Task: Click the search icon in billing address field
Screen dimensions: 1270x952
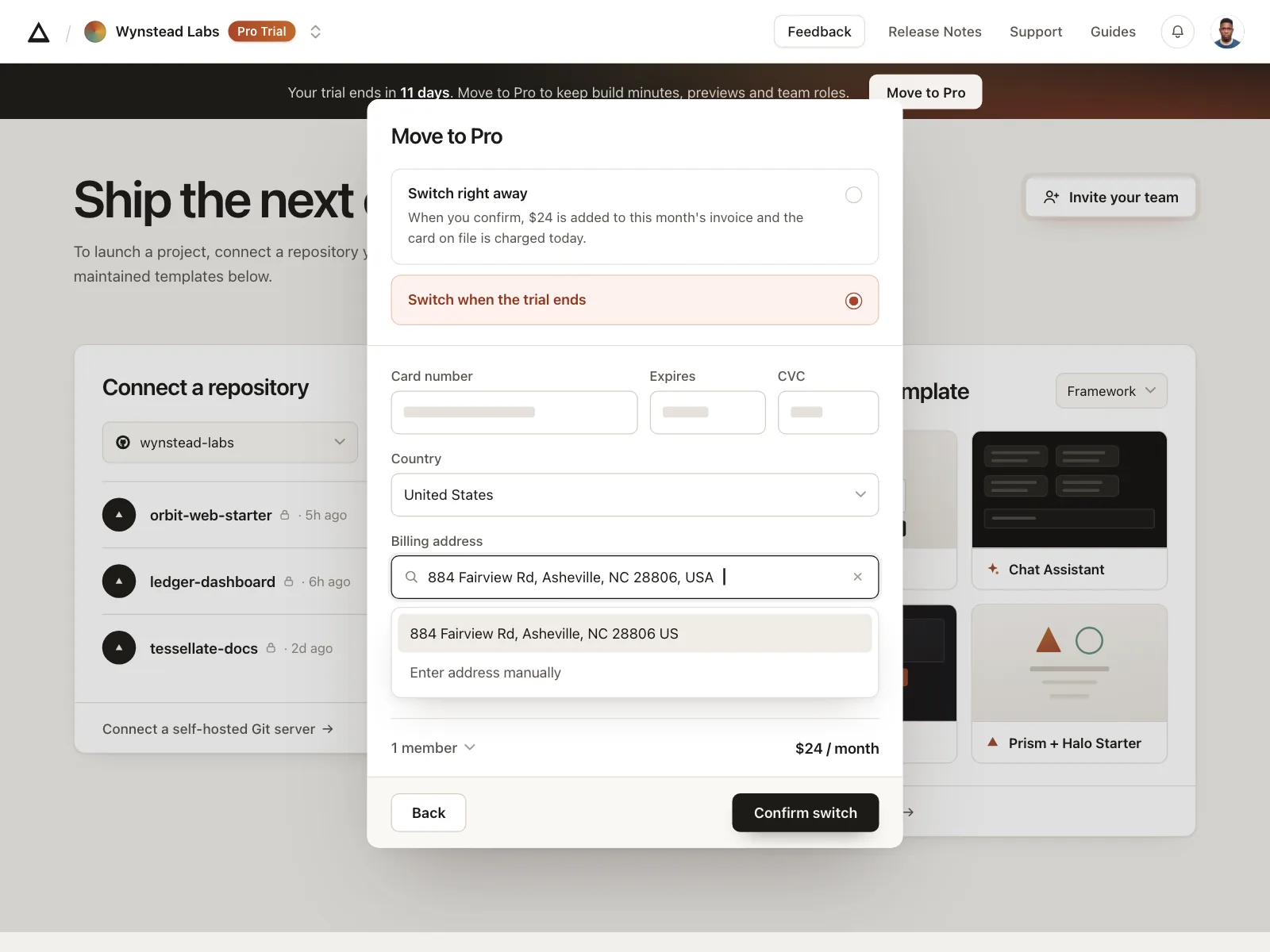Action: (411, 578)
